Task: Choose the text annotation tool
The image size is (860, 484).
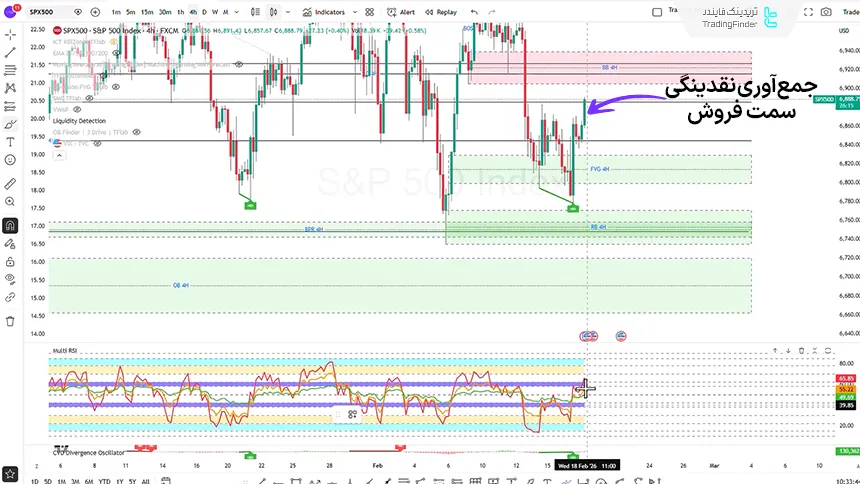Action: pyautogui.click(x=10, y=142)
